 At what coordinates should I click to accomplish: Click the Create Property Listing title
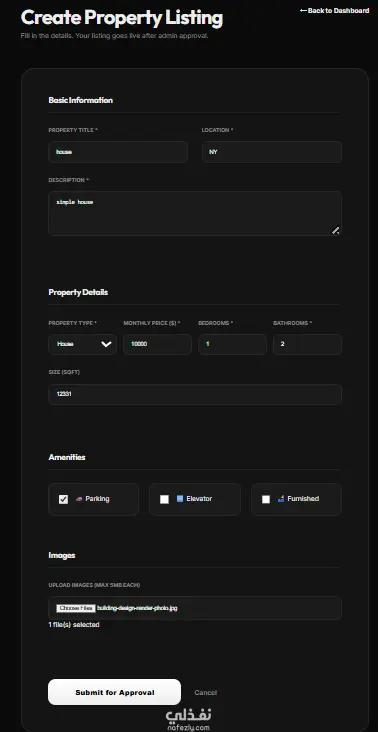(122, 18)
